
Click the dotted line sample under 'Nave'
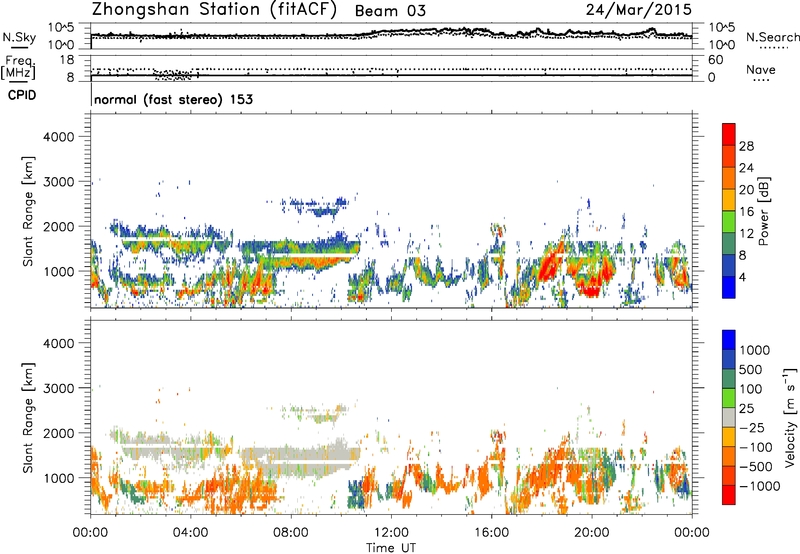[761, 81]
